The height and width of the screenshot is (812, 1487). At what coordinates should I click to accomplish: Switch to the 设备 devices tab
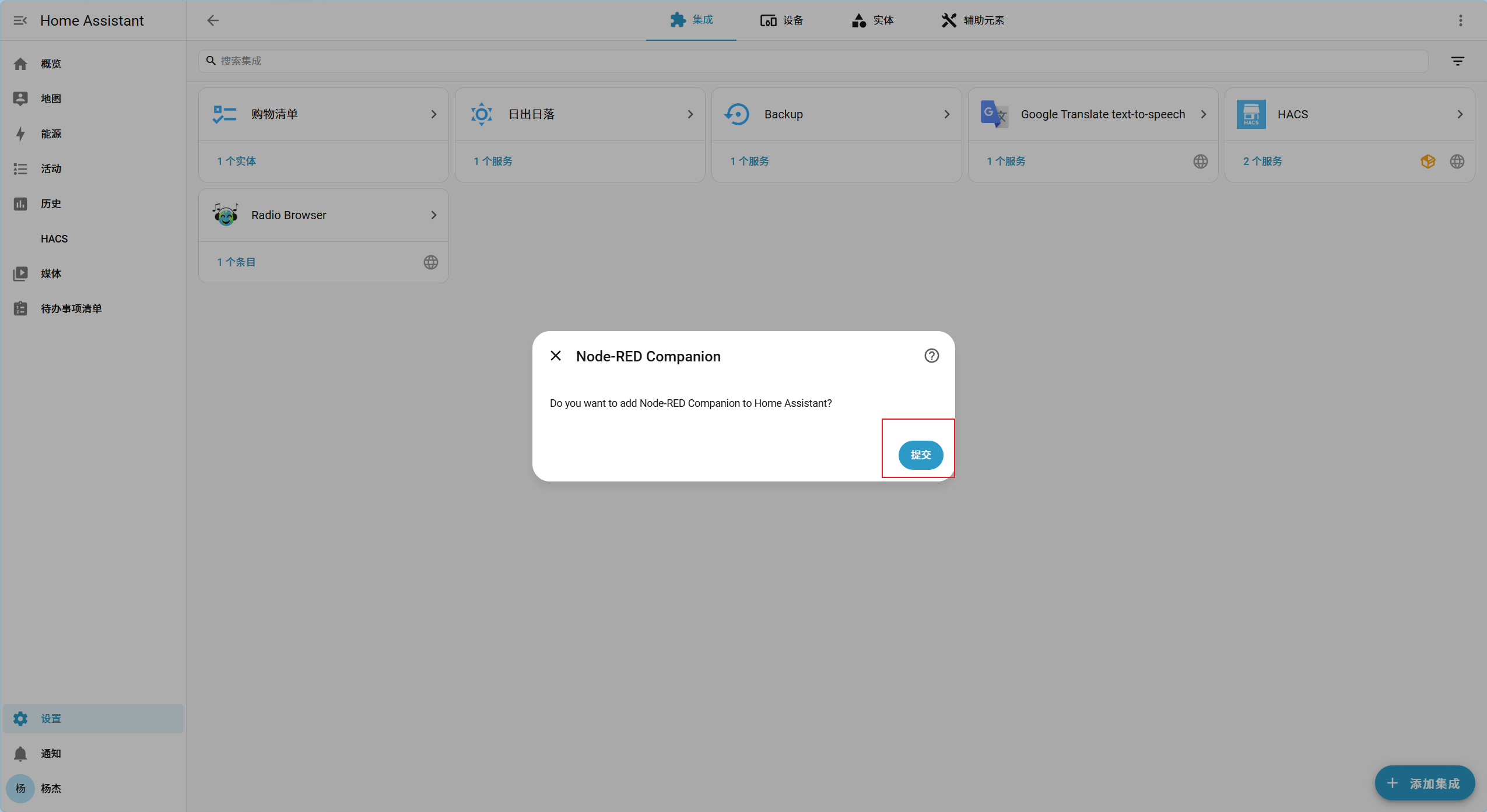pyautogui.click(x=781, y=20)
